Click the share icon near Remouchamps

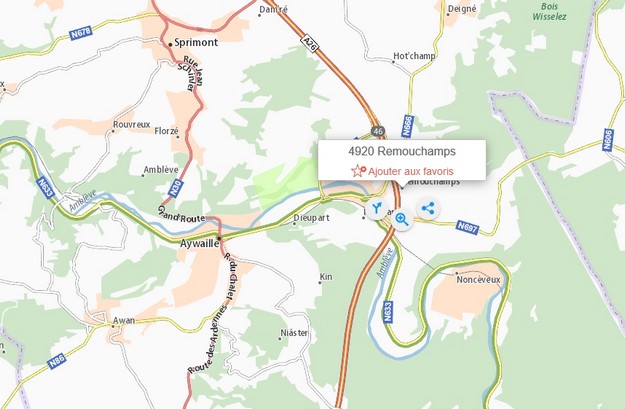tap(428, 208)
